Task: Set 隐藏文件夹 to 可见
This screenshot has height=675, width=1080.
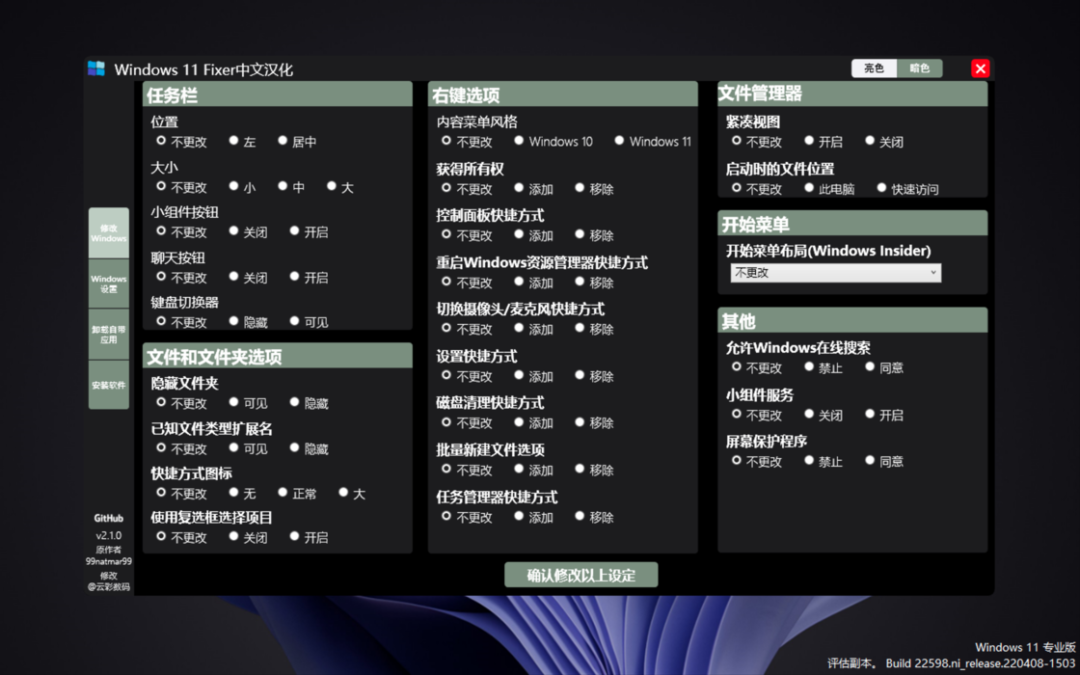Action: tap(249, 403)
